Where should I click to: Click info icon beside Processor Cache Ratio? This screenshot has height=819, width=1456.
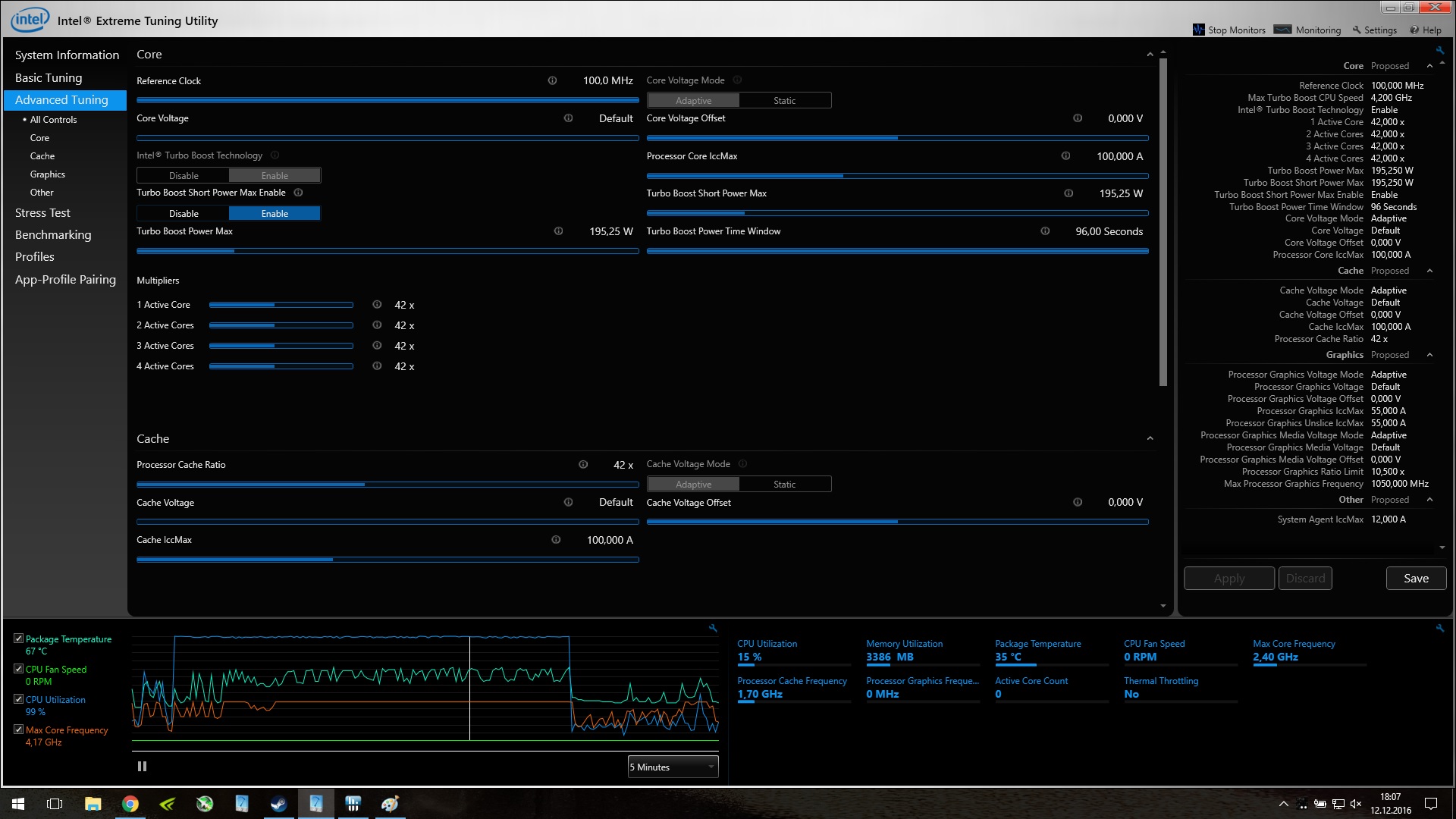[x=583, y=465]
